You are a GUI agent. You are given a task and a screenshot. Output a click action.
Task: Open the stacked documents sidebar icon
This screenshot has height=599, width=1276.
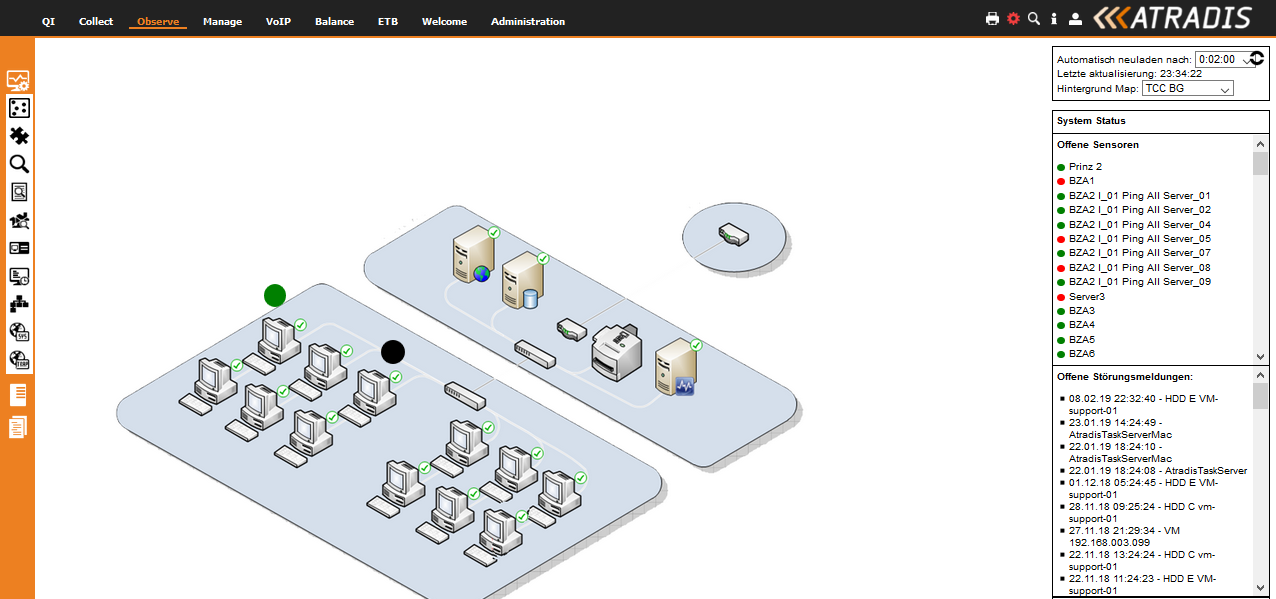click(18, 427)
